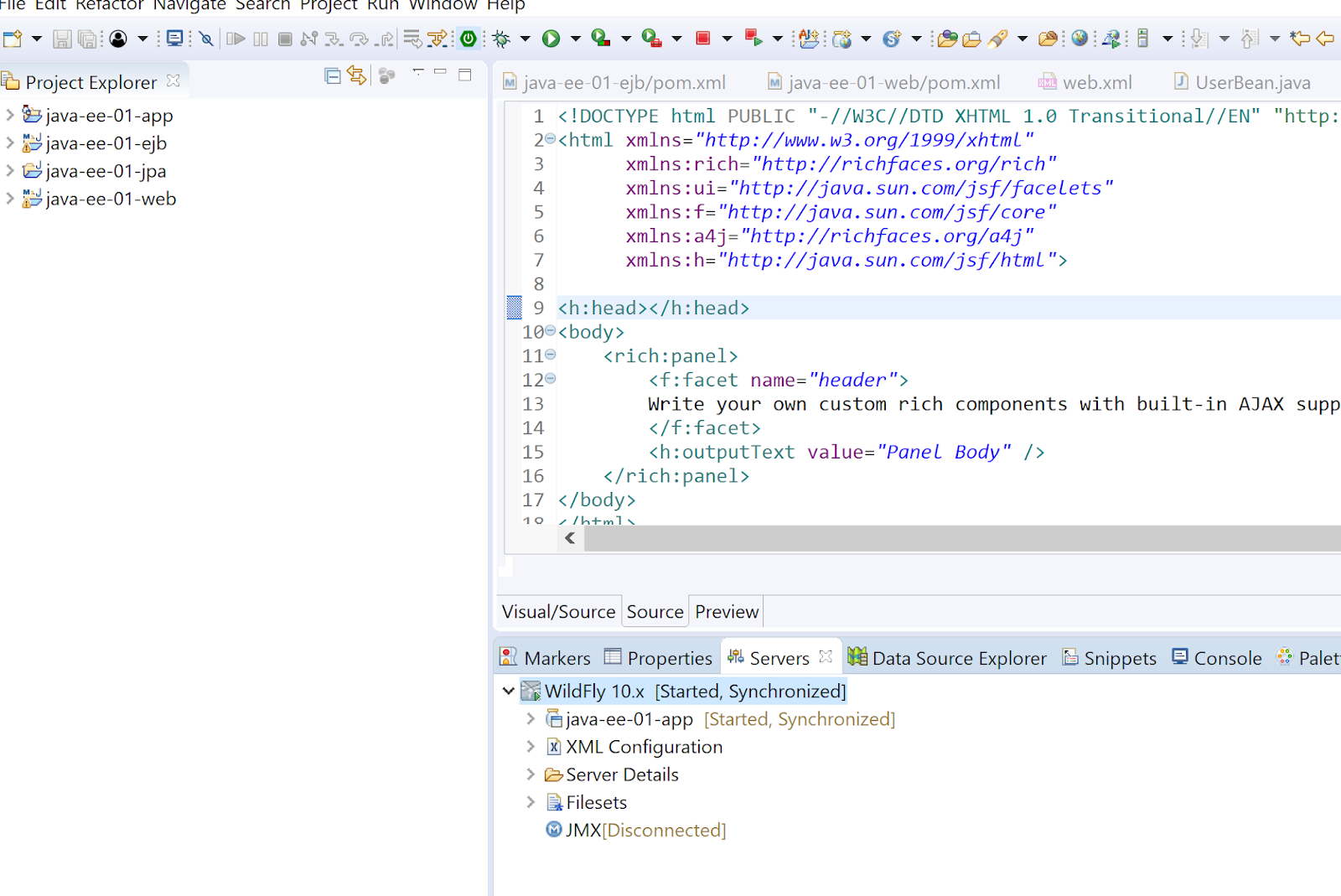Open the New wizard dropdown arrow
The image size is (1341, 896).
click(x=36, y=39)
